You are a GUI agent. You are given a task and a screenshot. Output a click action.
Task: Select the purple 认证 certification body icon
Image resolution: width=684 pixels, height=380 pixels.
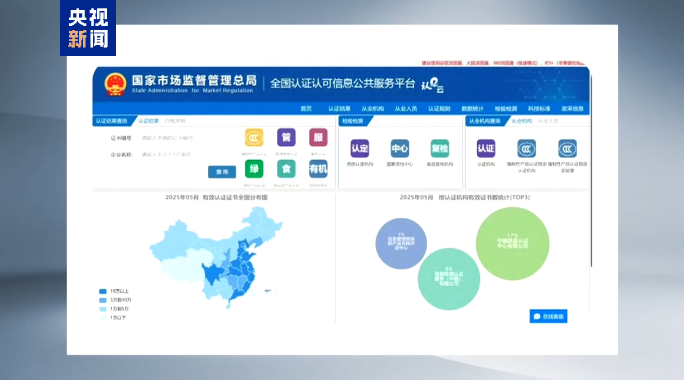pyautogui.click(x=486, y=149)
